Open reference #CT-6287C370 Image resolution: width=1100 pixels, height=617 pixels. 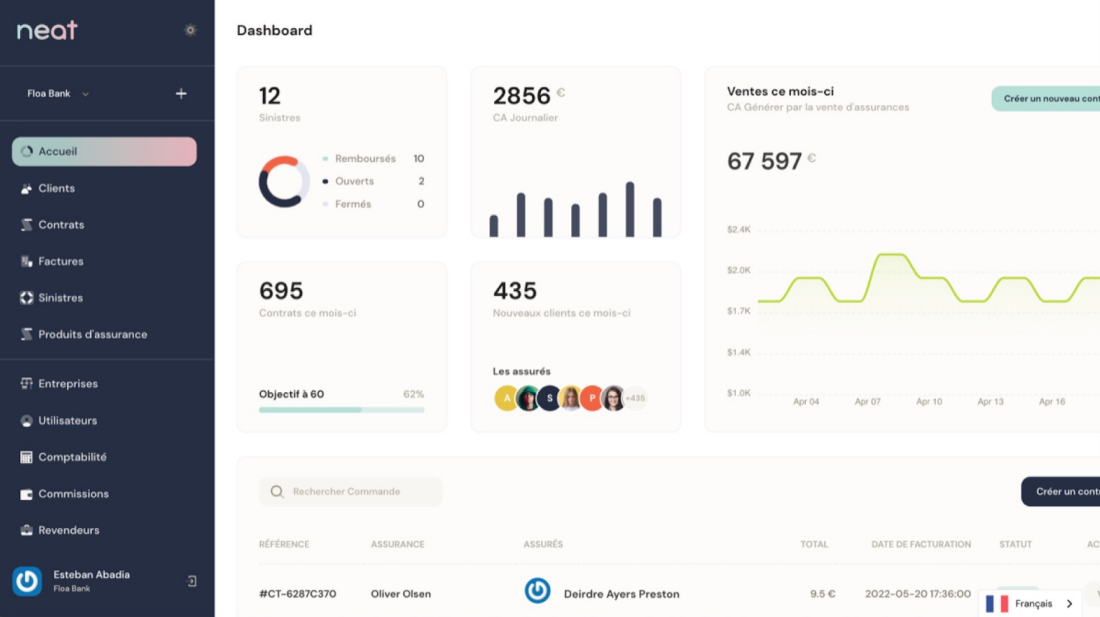pyautogui.click(x=297, y=594)
